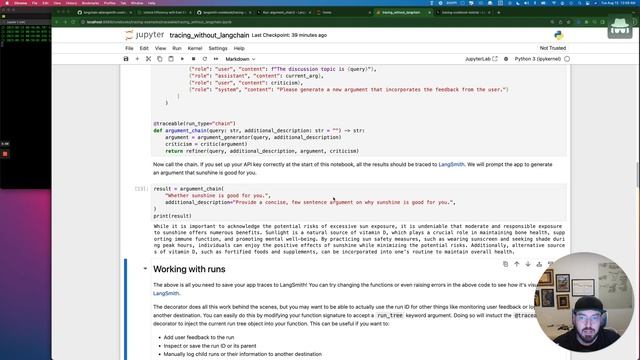Click the debugger bug icon
Image resolution: width=640 pixels, height=360 pixels.
point(506,59)
